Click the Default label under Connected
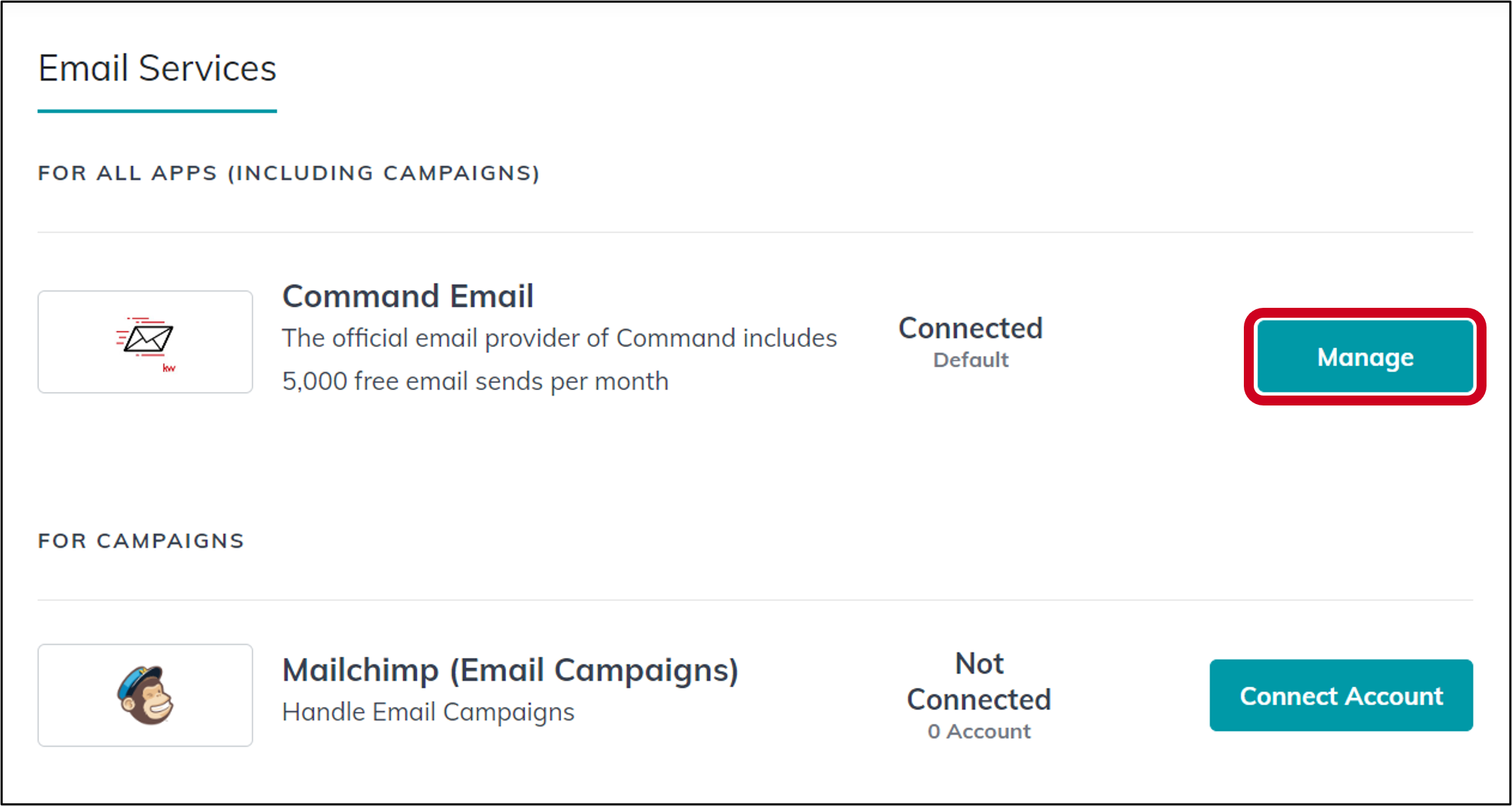1512x806 pixels. click(970, 359)
